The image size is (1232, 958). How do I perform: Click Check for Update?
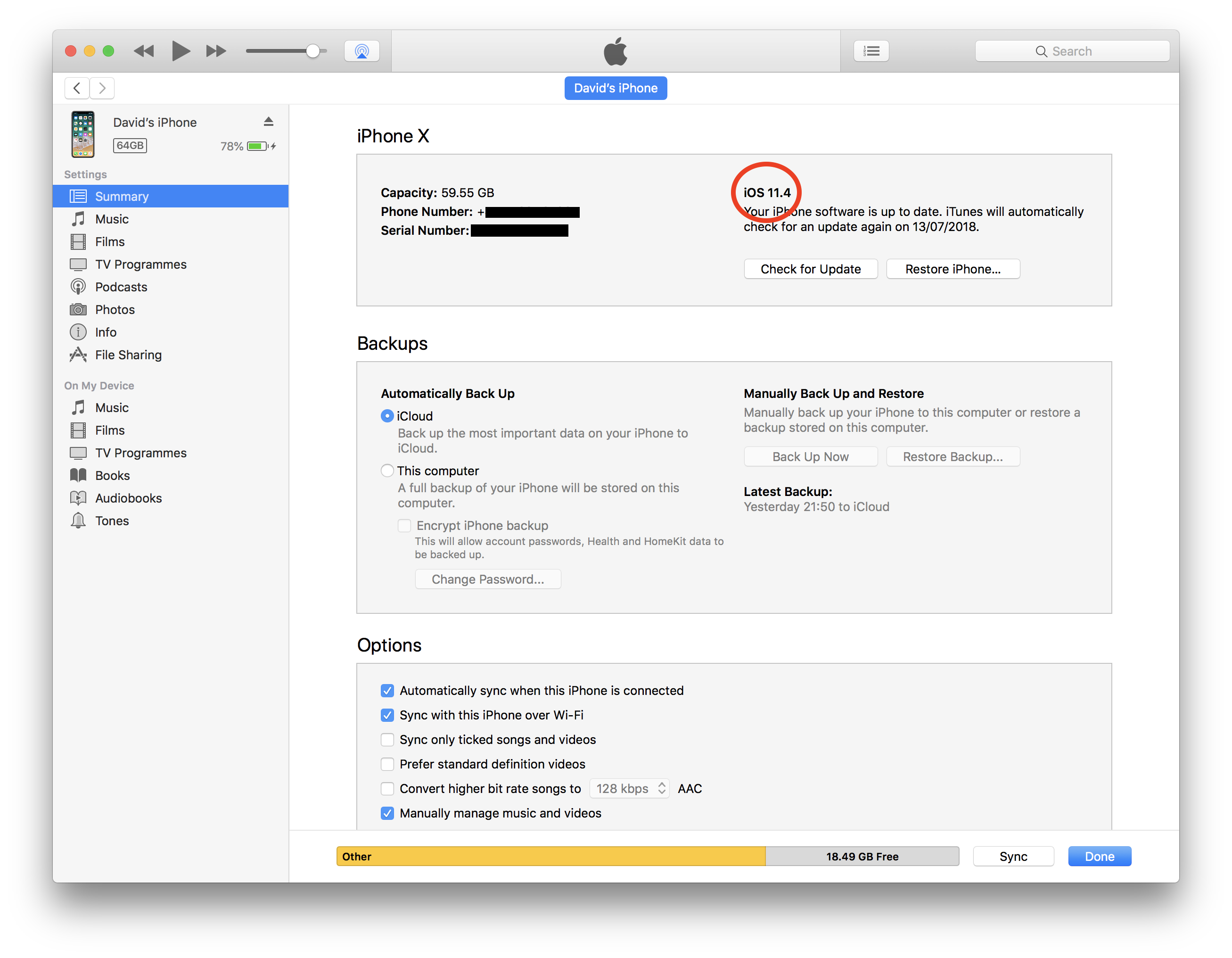click(811, 269)
